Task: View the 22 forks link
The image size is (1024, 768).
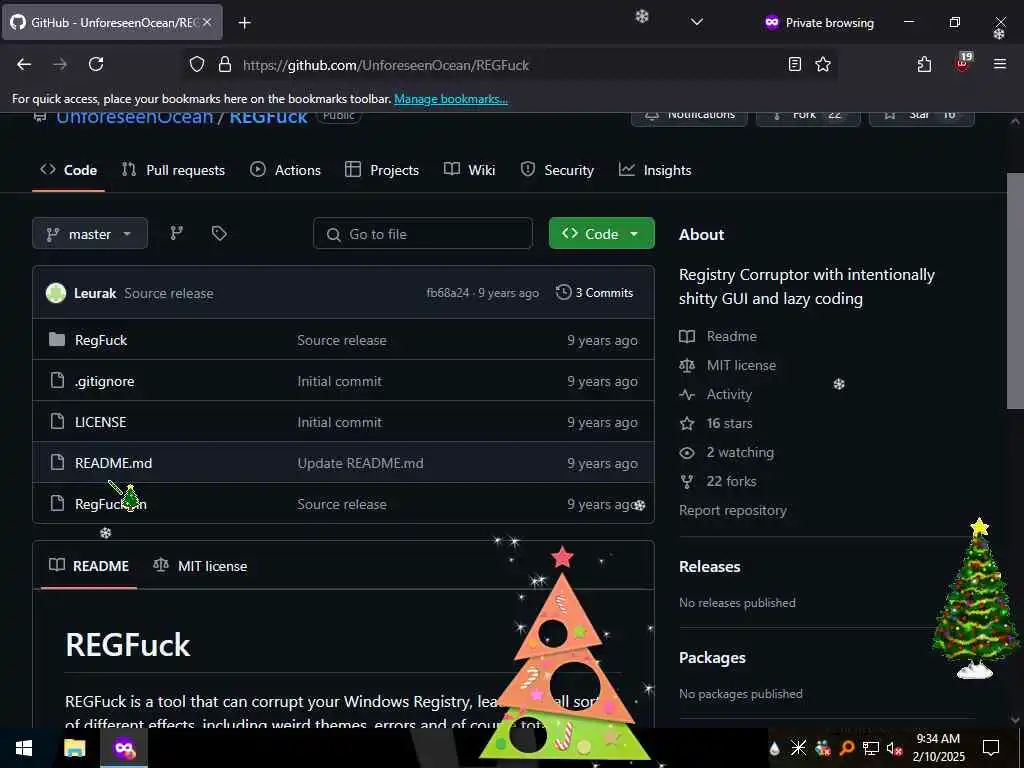Action: (x=718, y=481)
